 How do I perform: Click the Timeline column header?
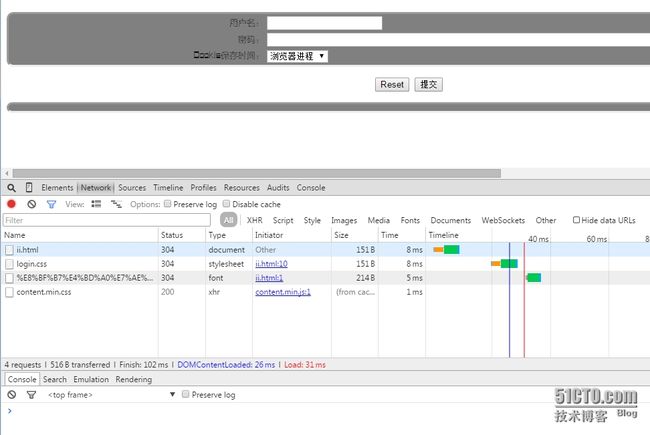[x=444, y=235]
